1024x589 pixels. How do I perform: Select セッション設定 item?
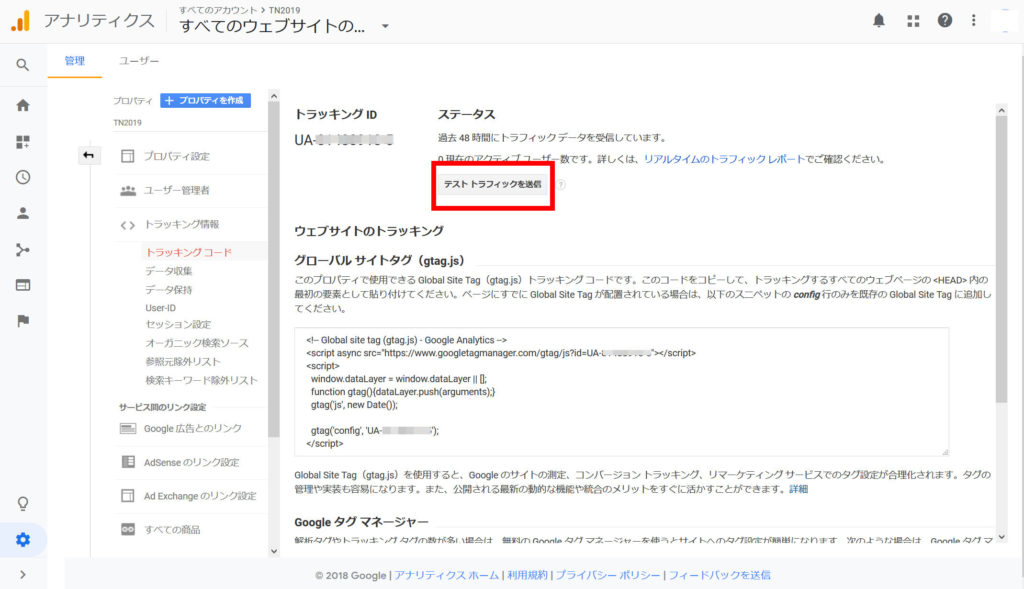[x=178, y=324]
